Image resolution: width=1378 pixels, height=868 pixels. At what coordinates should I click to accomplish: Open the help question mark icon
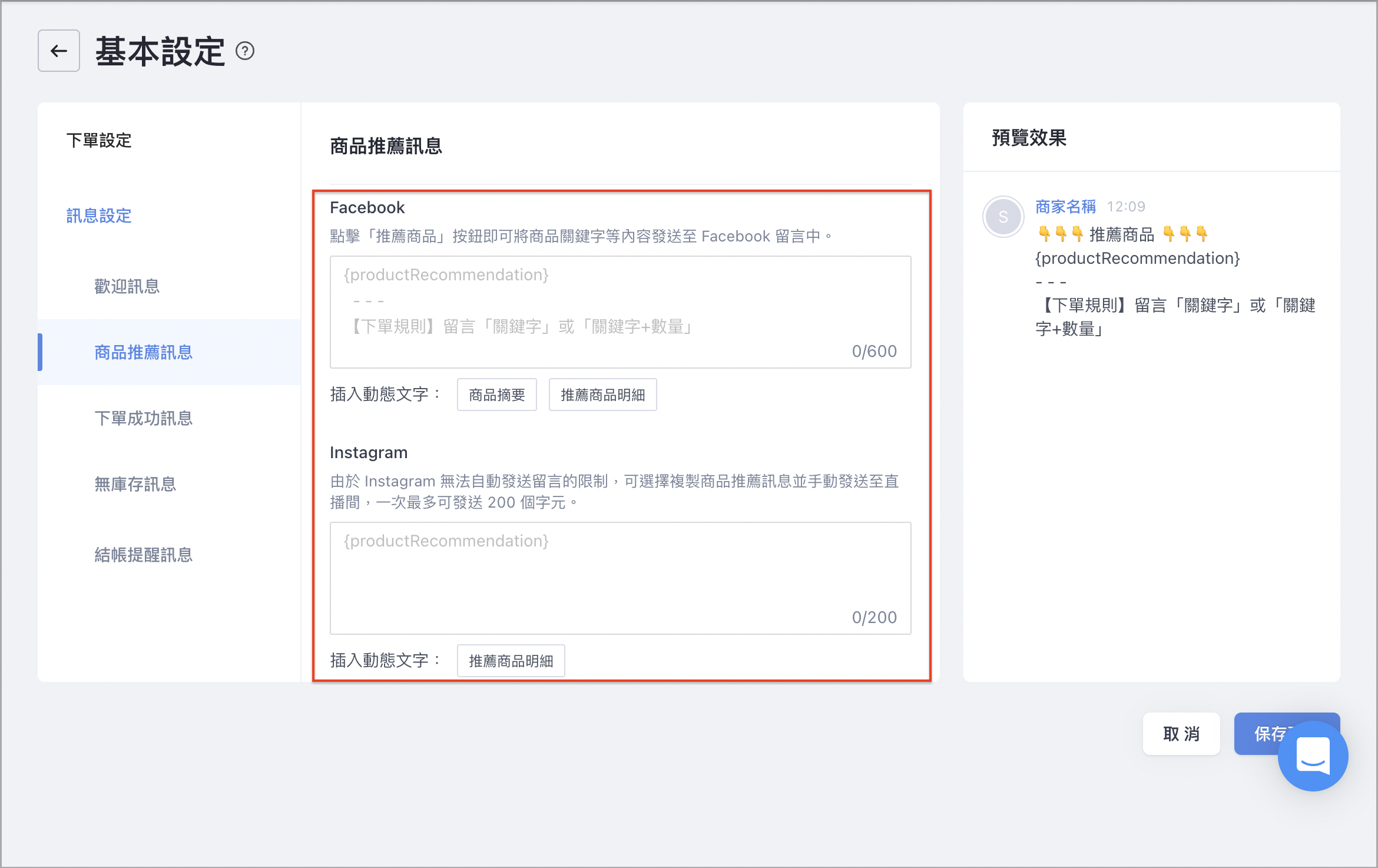point(245,51)
